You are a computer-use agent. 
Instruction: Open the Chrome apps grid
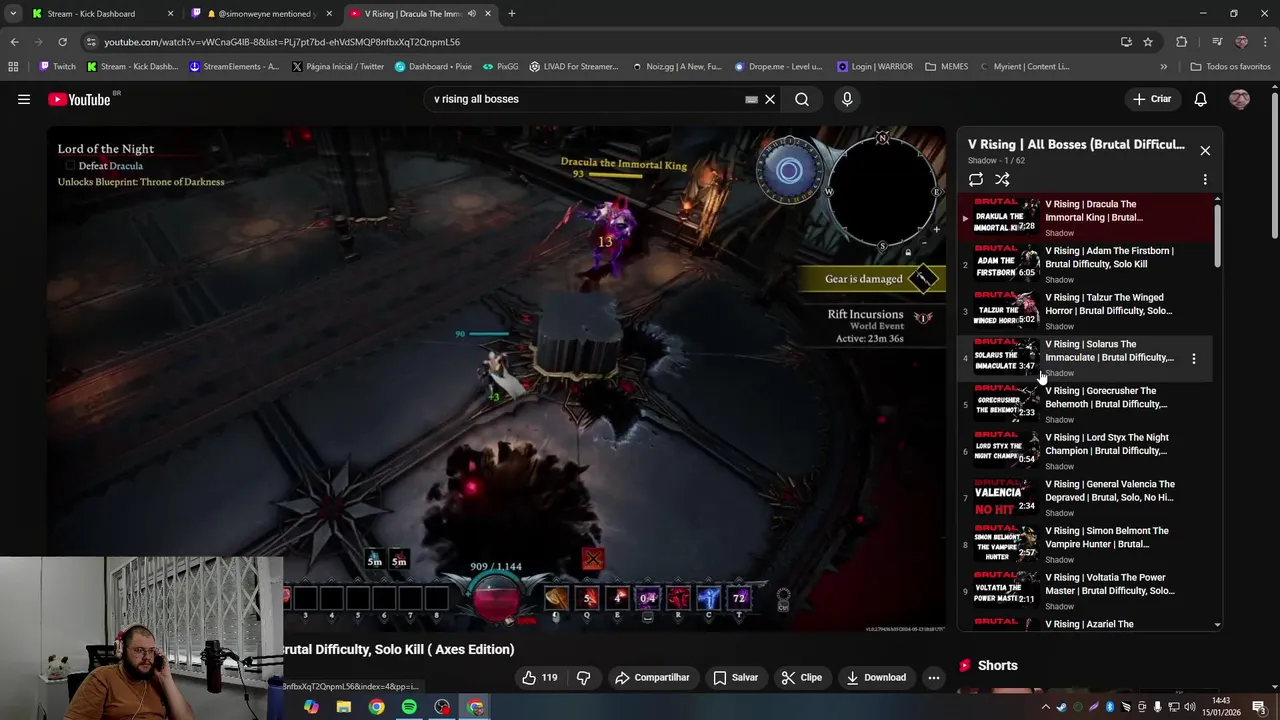coord(13,67)
